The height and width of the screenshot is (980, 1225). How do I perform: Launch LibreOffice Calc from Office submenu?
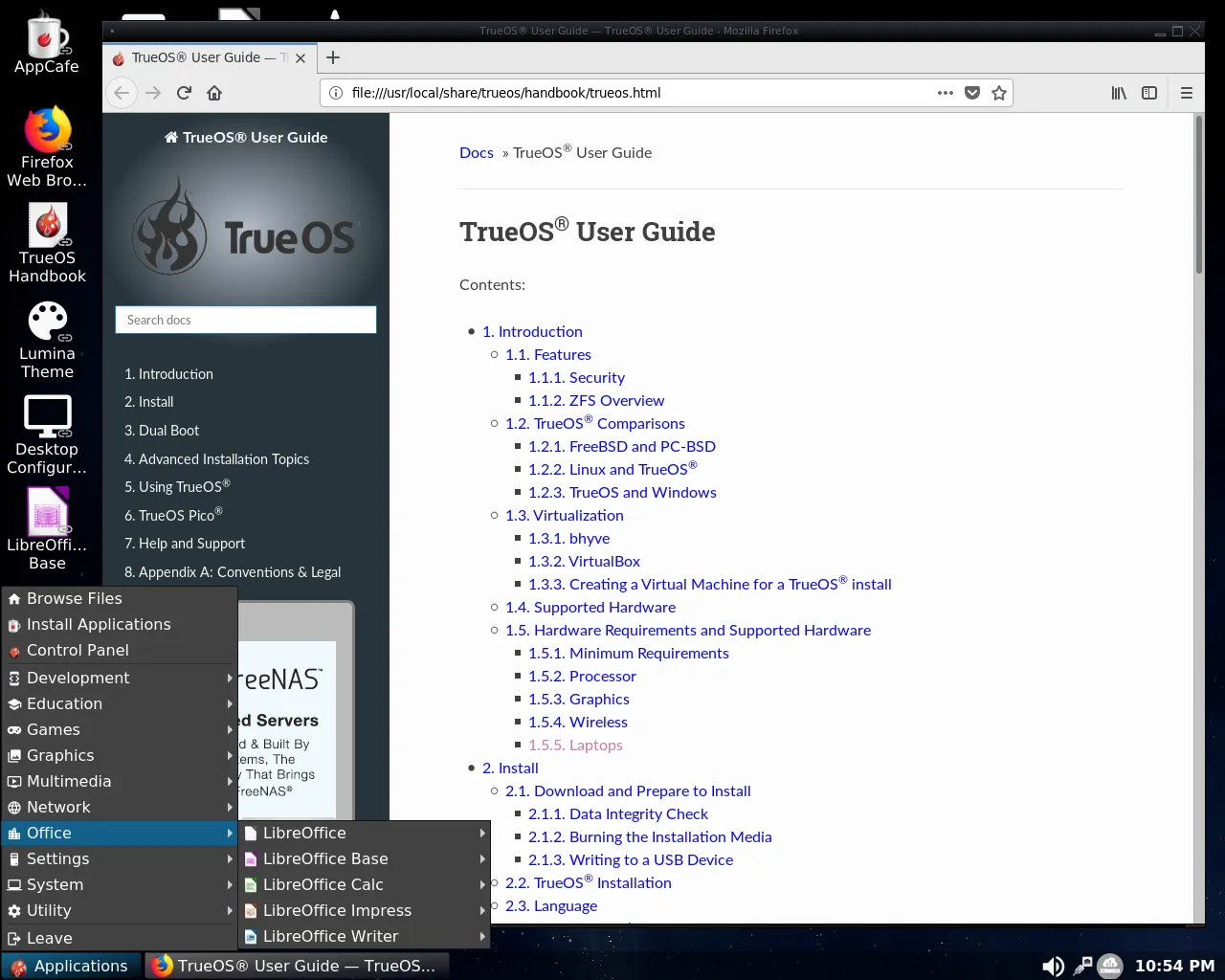(x=365, y=884)
